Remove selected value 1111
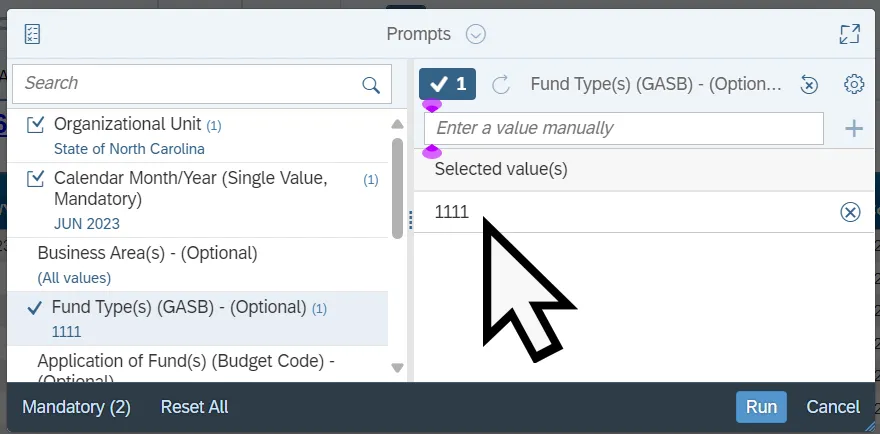880x434 pixels. pos(850,212)
